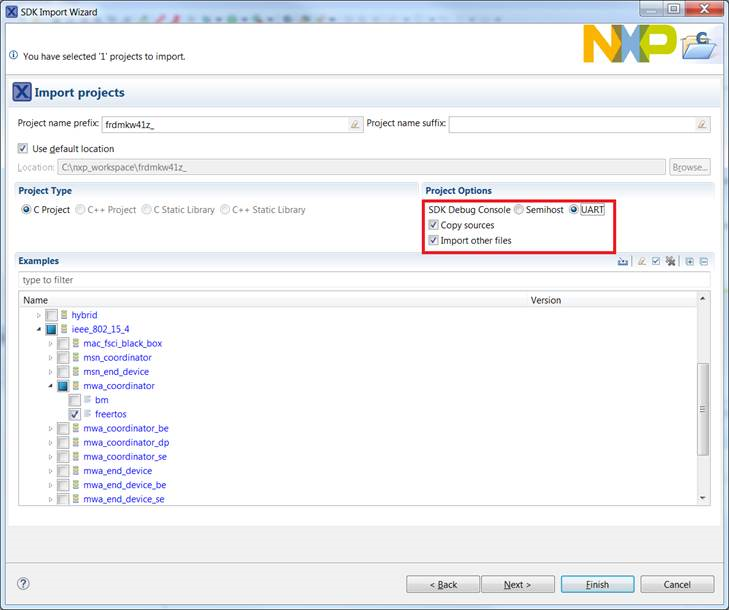The height and width of the screenshot is (610, 729).
Task: Click the help question mark icon
Action: (23, 583)
